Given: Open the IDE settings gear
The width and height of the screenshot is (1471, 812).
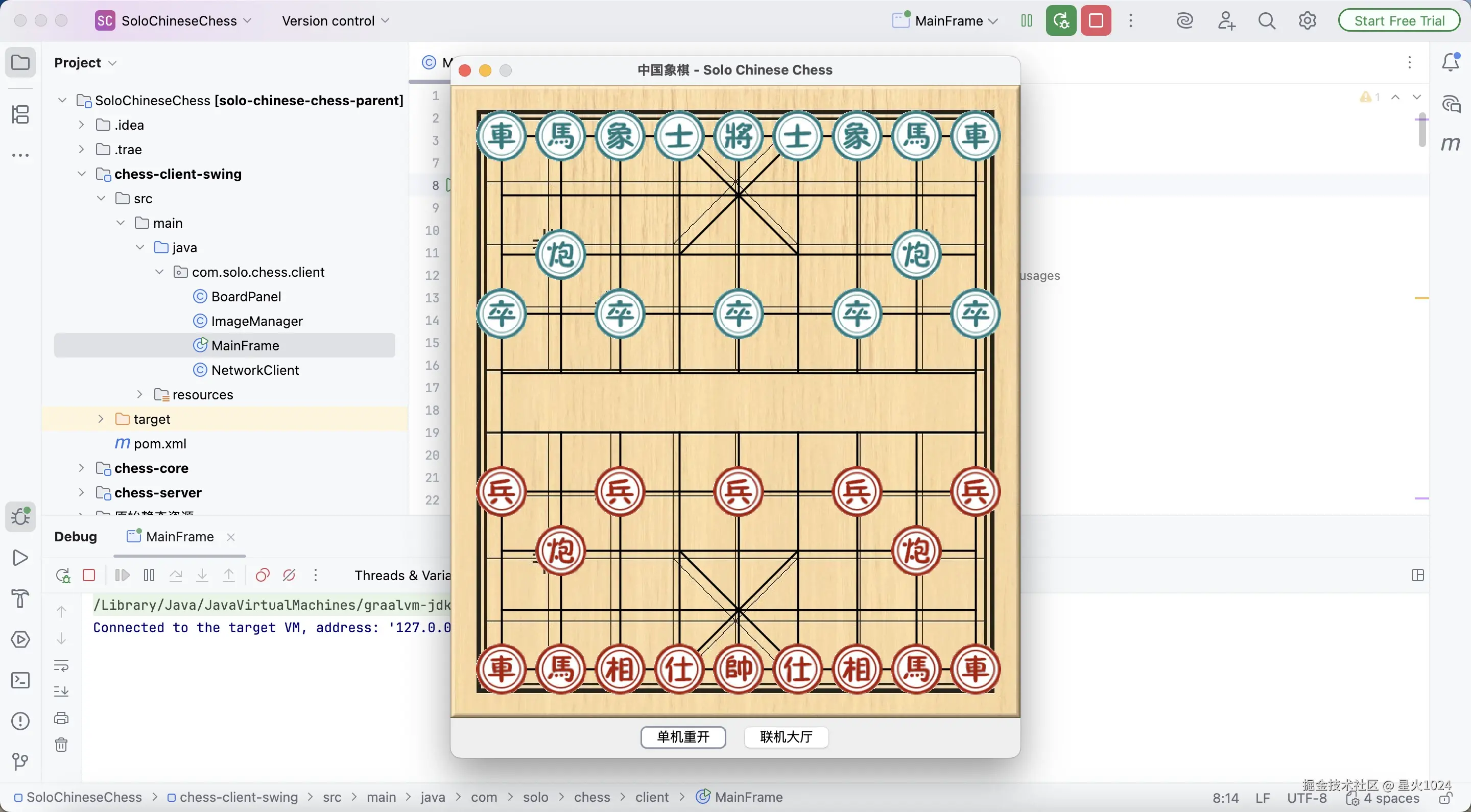Looking at the screenshot, I should 1307,21.
